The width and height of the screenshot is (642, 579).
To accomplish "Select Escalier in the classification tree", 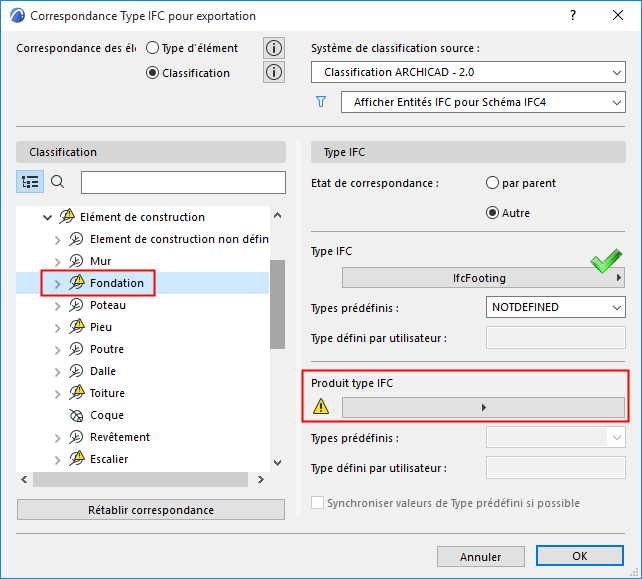I will 109,459.
